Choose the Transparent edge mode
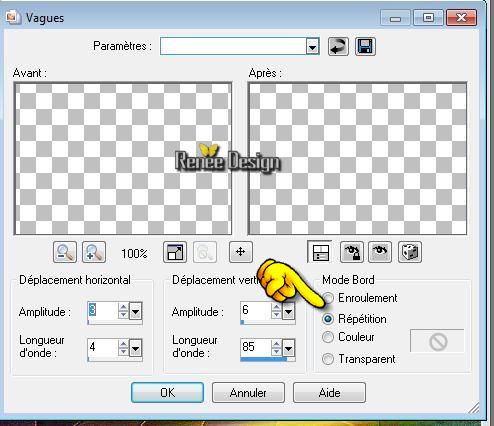 tap(359, 359)
